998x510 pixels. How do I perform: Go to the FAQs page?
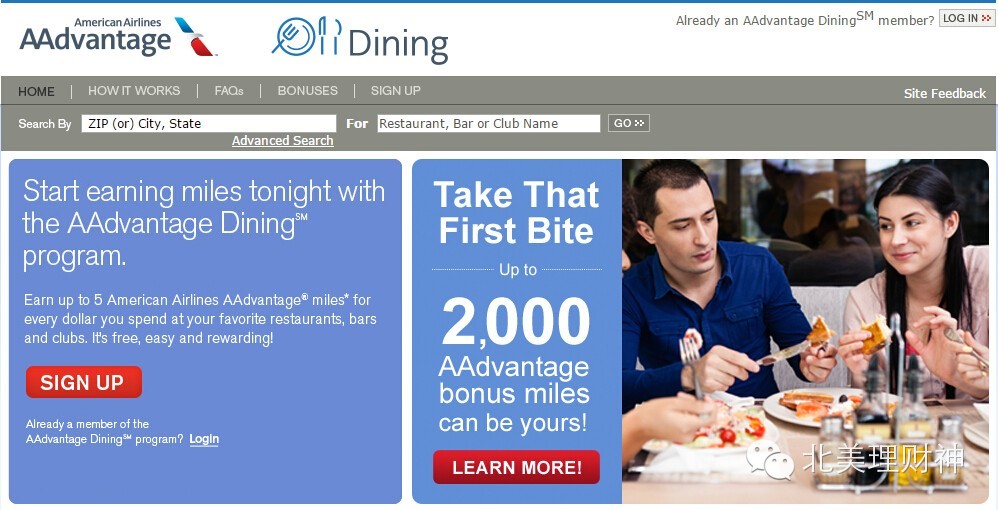pos(228,91)
